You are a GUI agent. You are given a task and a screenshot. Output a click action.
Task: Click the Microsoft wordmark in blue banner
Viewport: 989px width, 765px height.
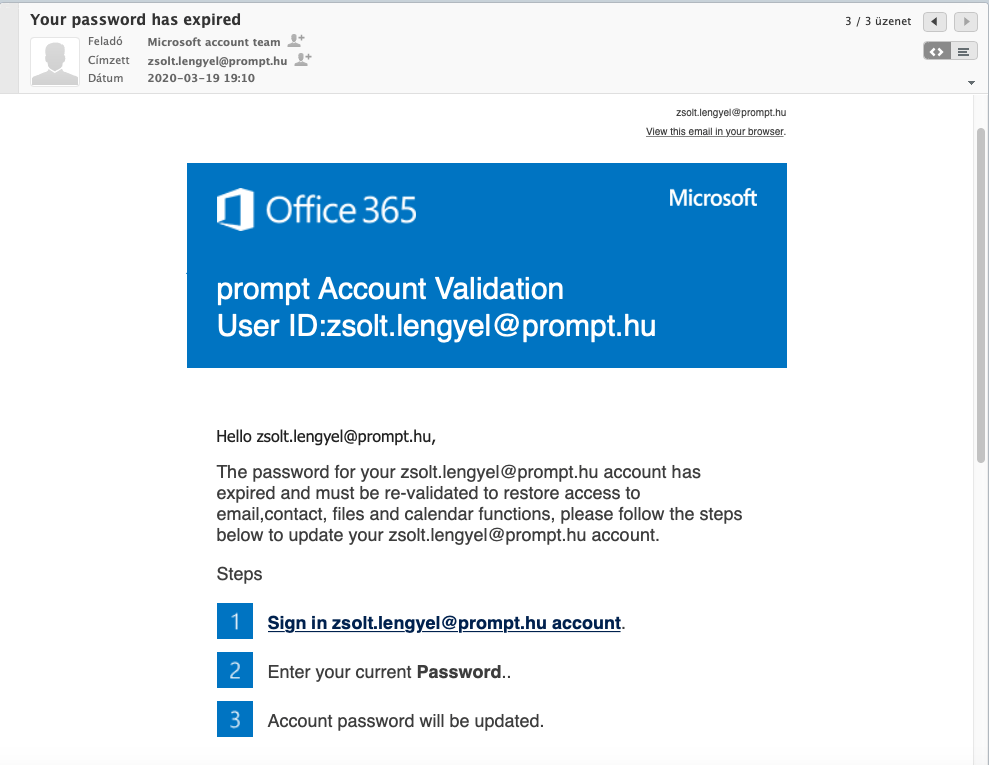pos(713,198)
